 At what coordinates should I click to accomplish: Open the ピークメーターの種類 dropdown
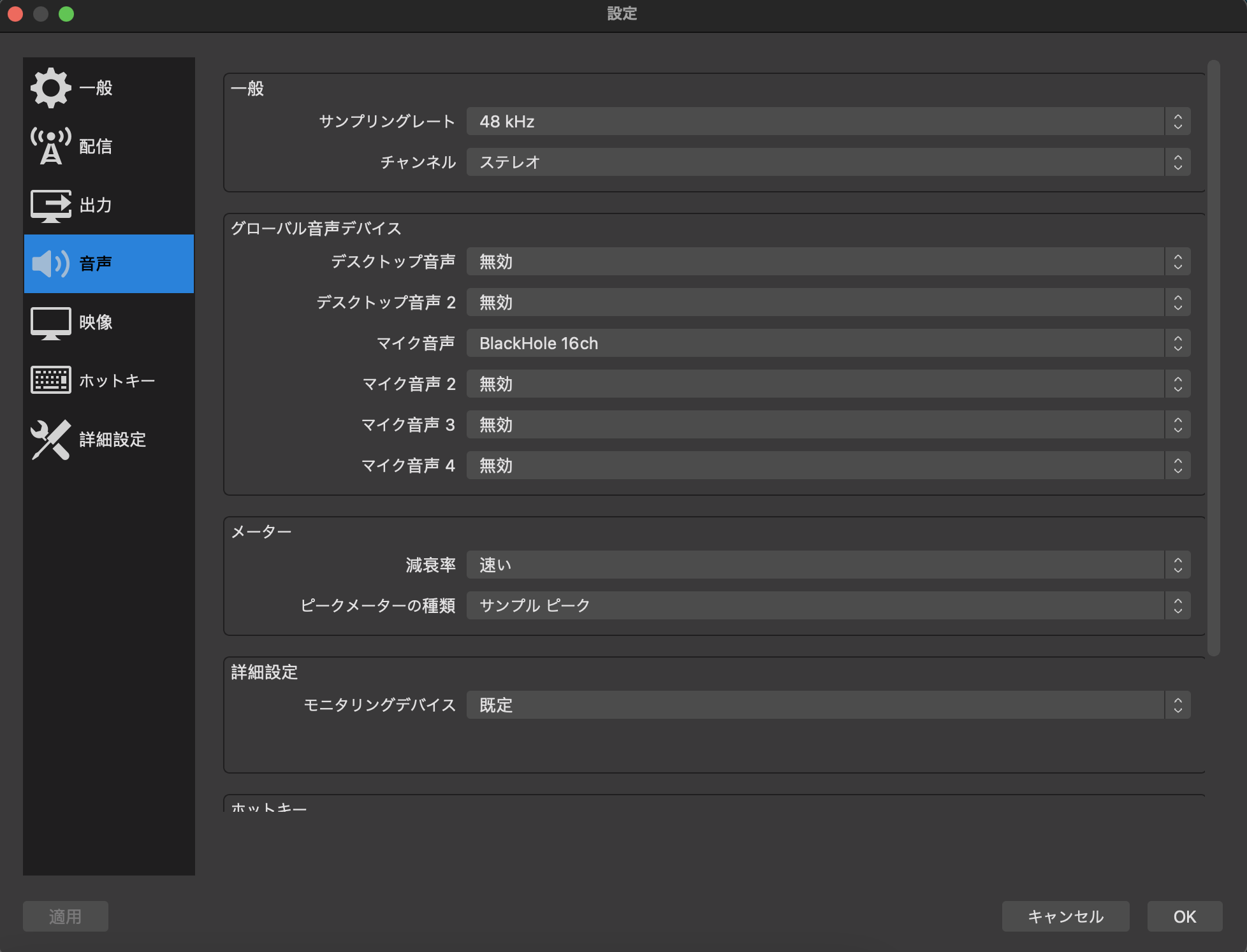822,605
